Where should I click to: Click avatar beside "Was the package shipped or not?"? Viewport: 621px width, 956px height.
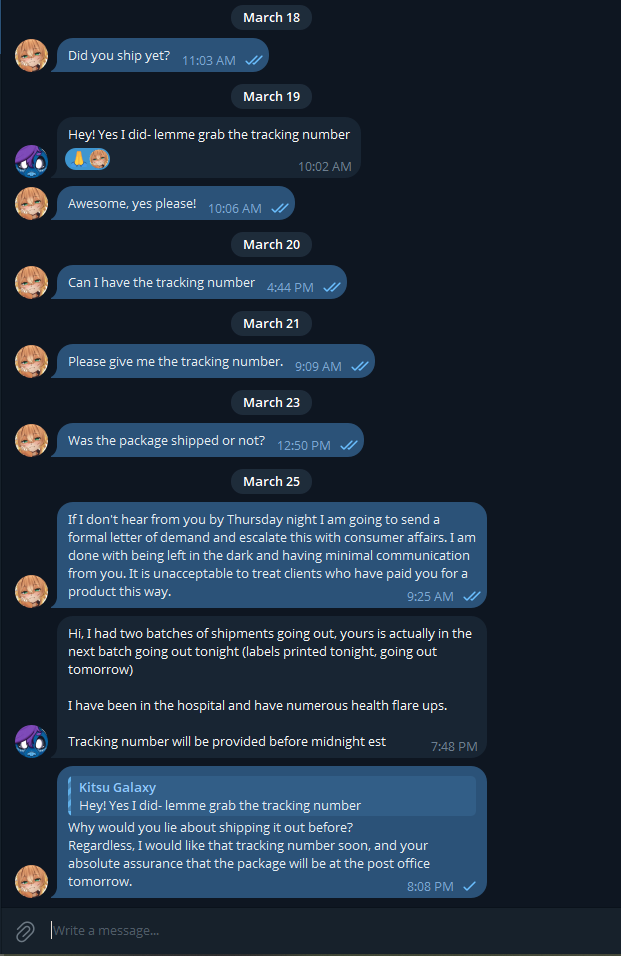[31, 440]
